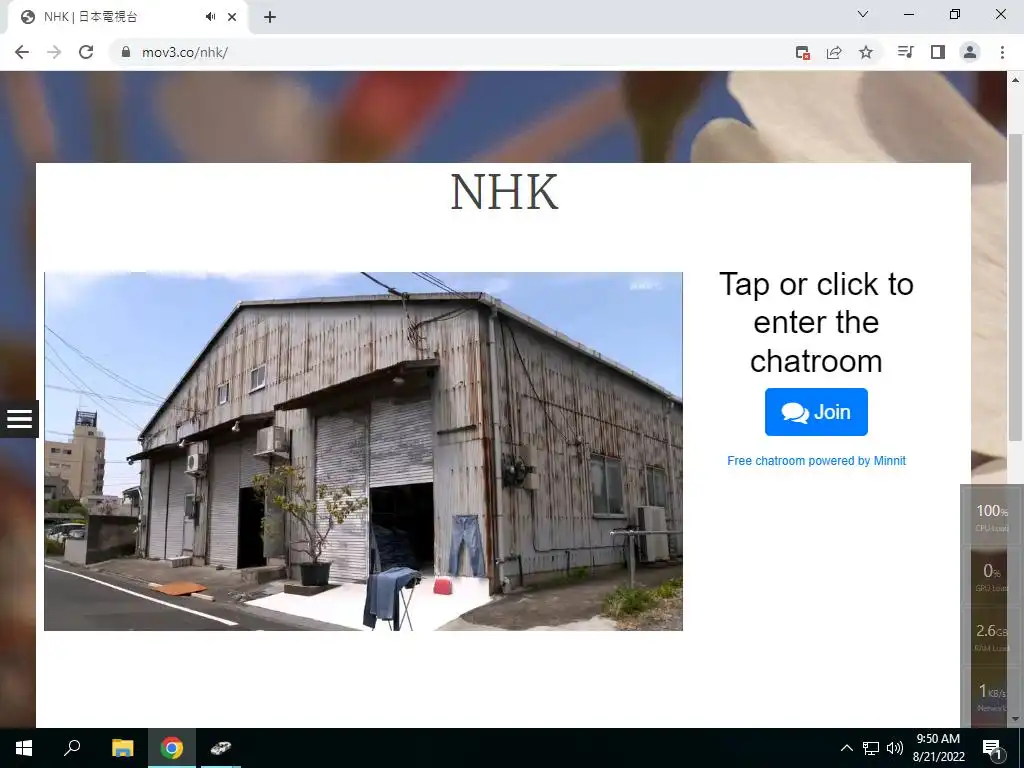
Task: Open the blocked pop-up indicator icon
Action: click(803, 52)
